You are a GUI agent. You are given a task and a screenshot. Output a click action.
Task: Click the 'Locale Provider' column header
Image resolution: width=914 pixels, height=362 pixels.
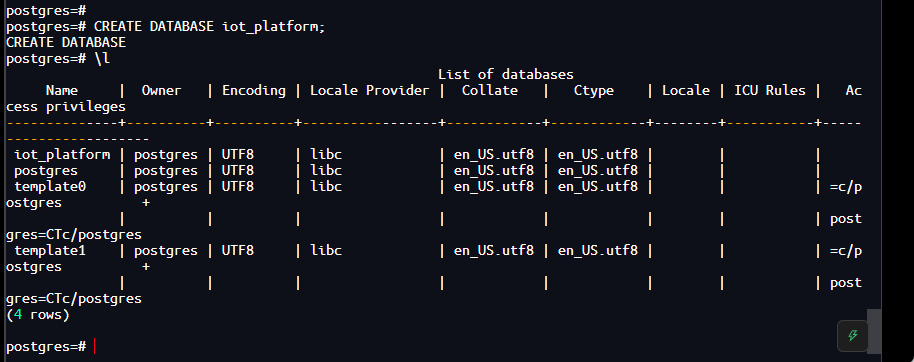(370, 90)
